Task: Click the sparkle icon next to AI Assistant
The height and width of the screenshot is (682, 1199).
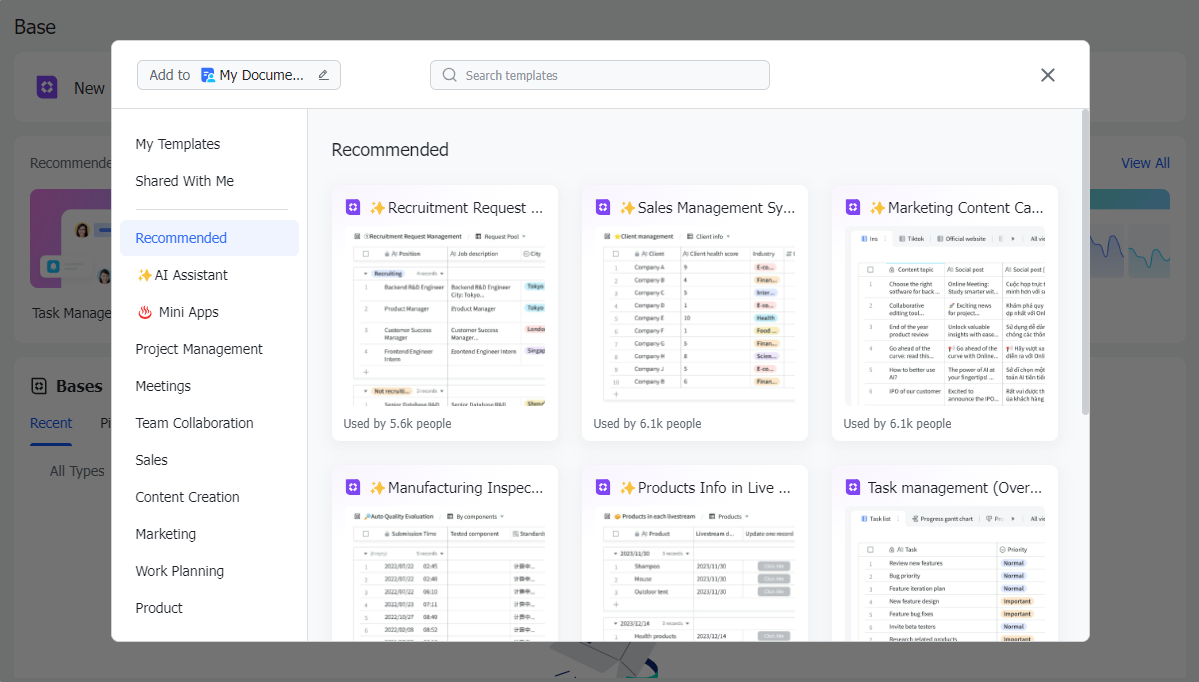Action: tap(144, 275)
